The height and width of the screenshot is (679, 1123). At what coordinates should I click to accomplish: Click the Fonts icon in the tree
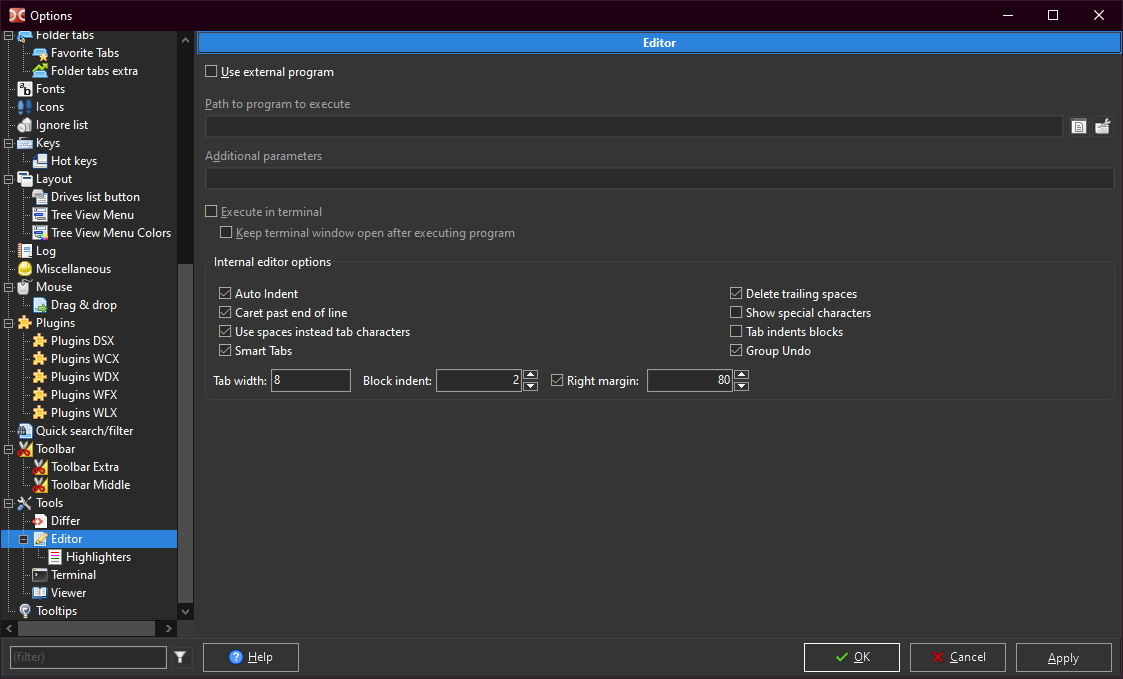(25, 89)
